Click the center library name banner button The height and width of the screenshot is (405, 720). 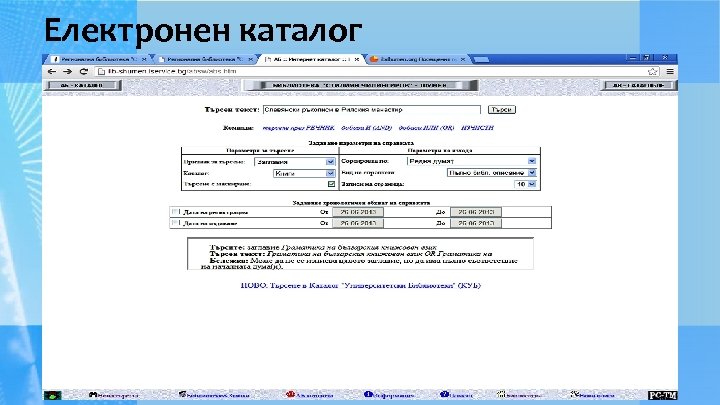click(x=360, y=85)
